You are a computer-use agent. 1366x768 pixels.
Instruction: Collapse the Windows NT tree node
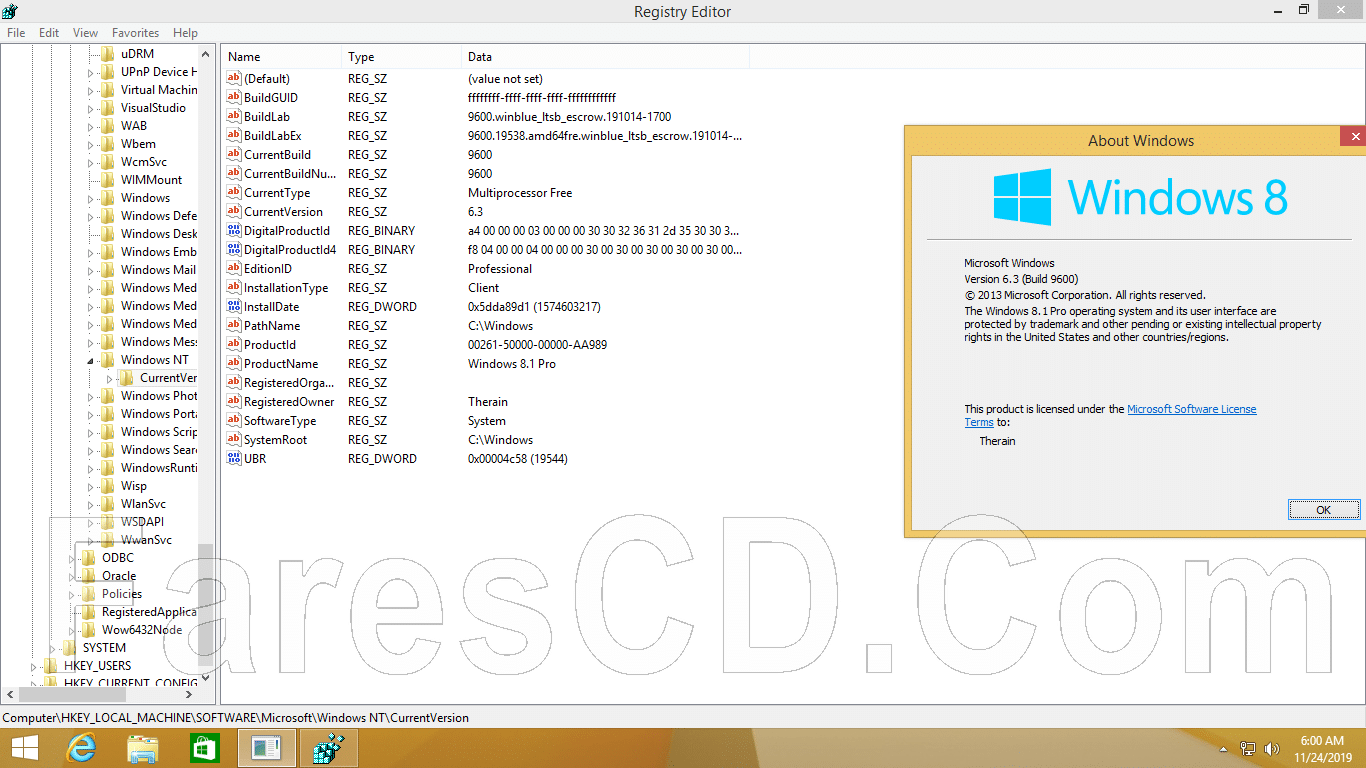pos(91,360)
